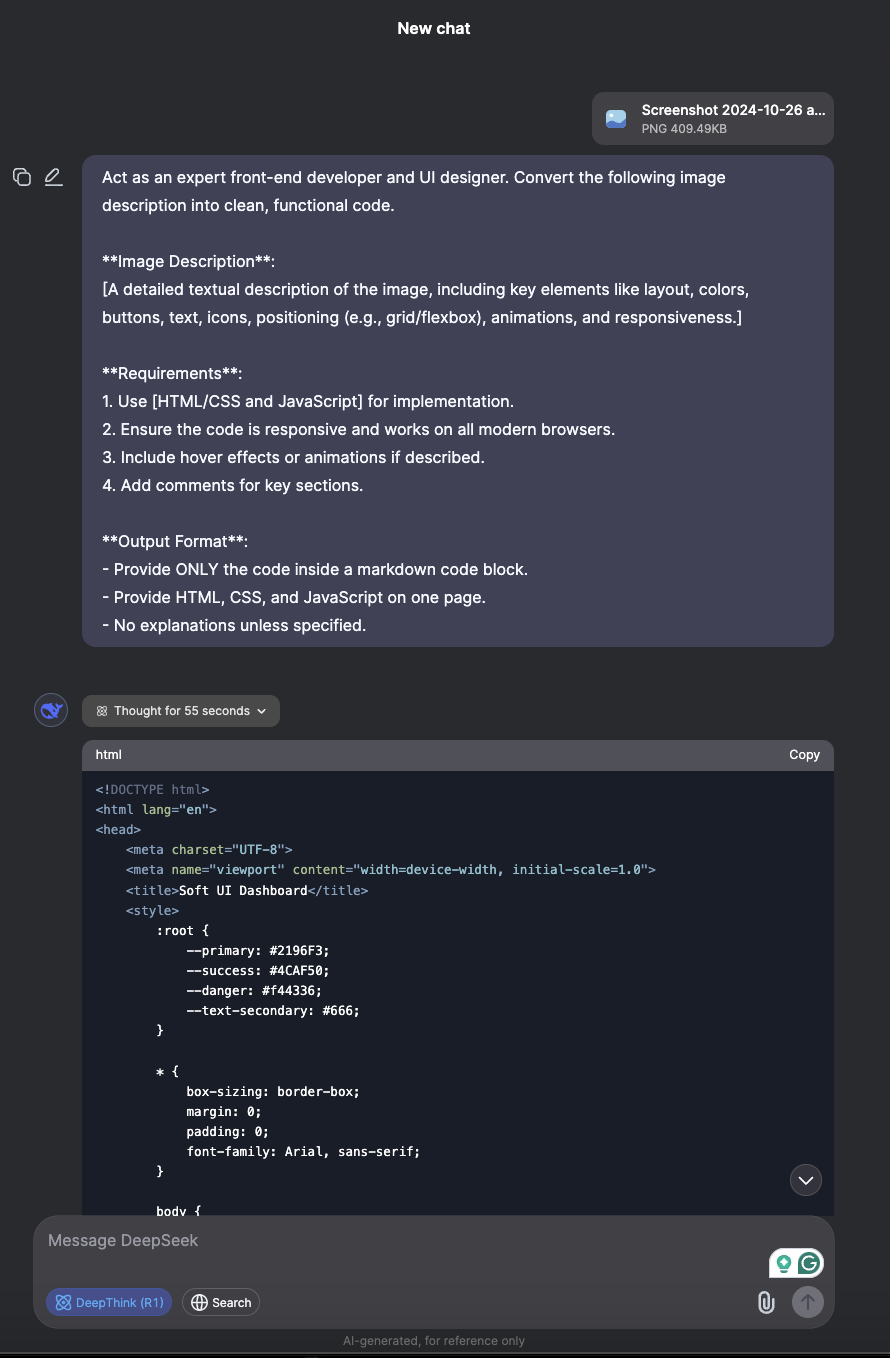Image resolution: width=890 pixels, height=1358 pixels.
Task: Click the paperclip attach file icon
Action: coord(765,1302)
